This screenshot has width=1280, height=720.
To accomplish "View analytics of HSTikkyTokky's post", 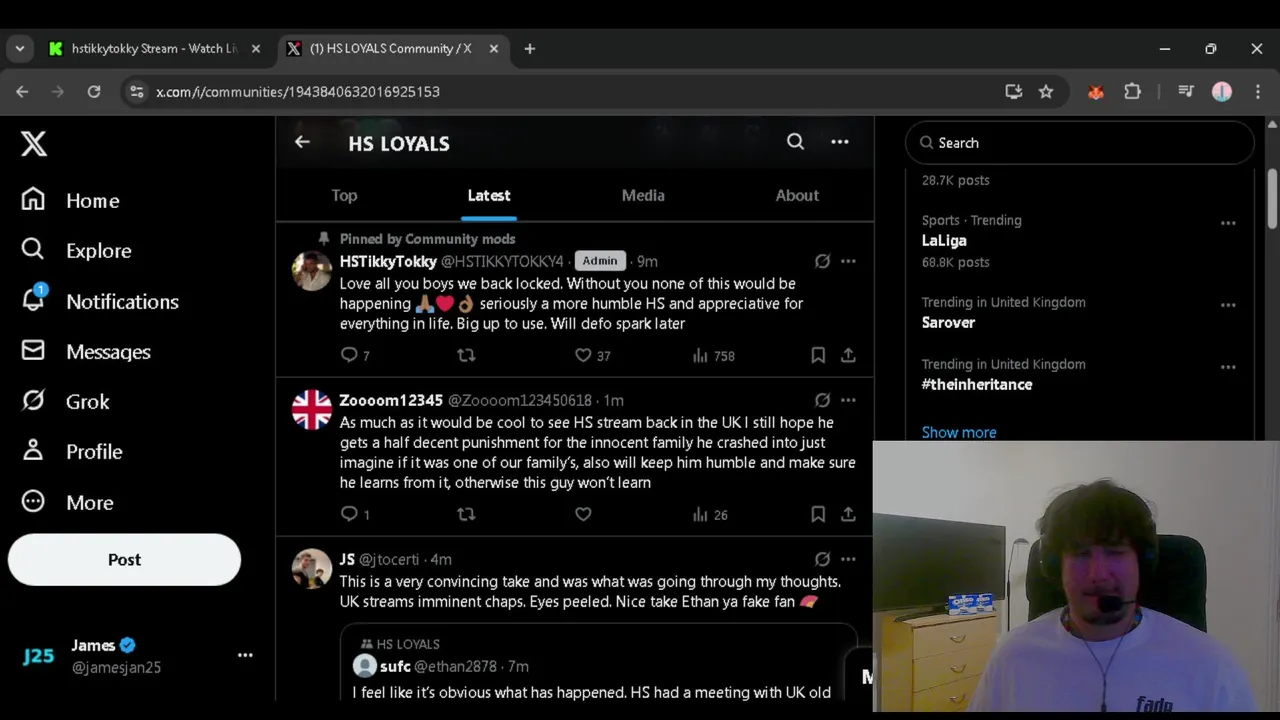I will click(x=713, y=356).
